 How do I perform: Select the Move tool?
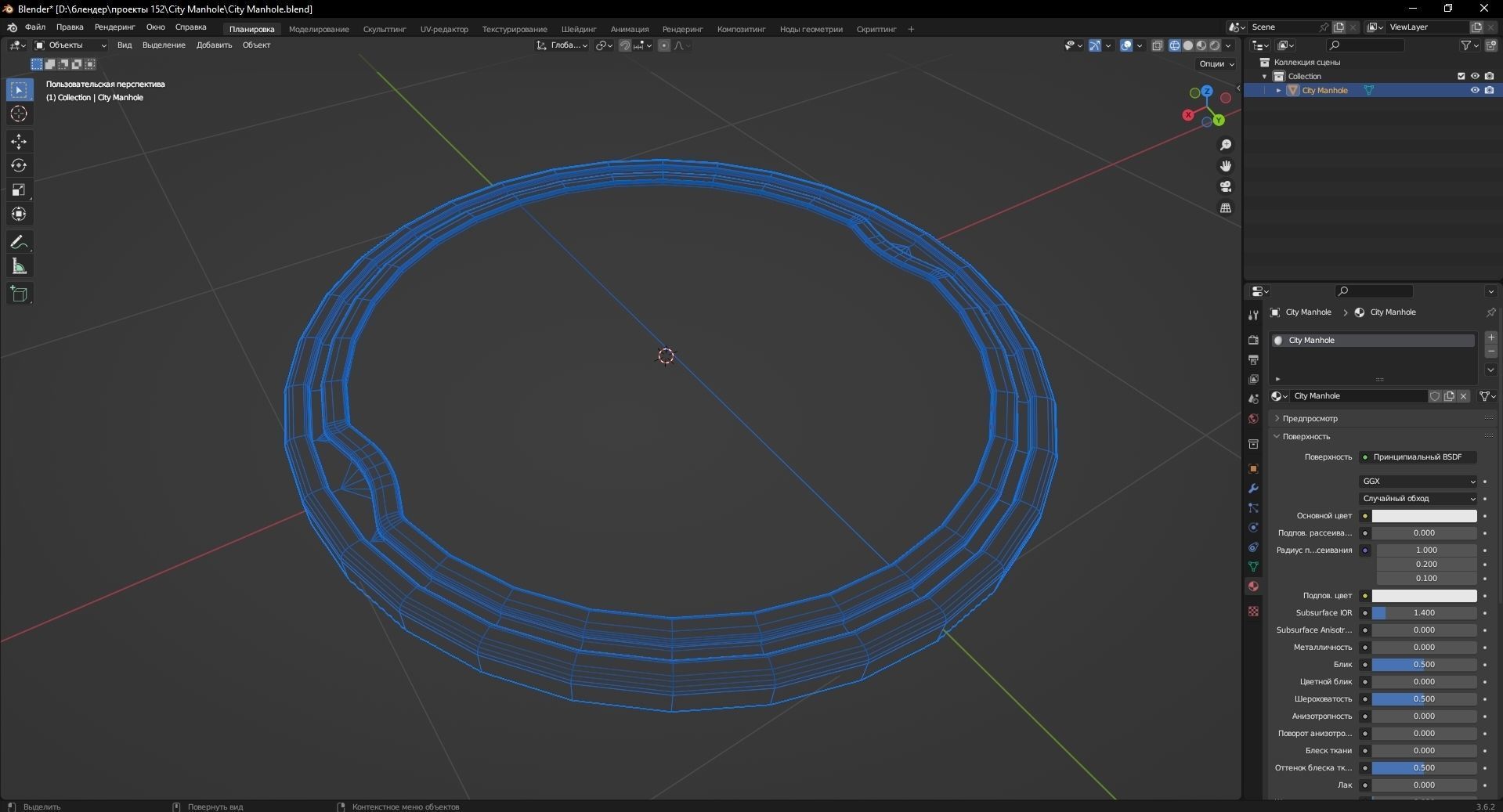pos(19,142)
